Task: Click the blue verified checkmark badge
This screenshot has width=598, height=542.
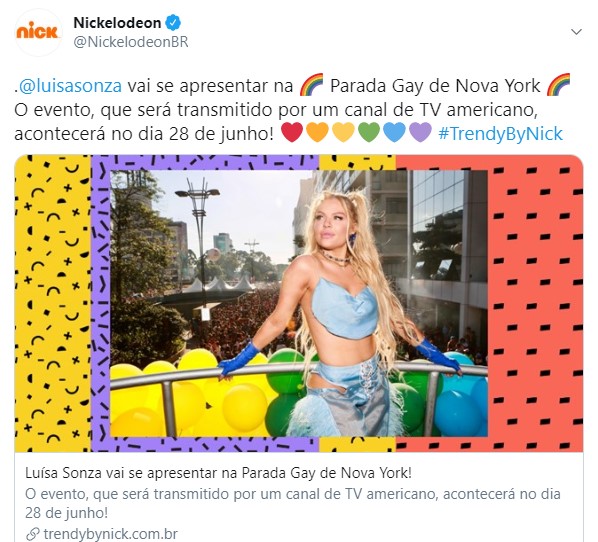Action: pyautogui.click(x=173, y=23)
